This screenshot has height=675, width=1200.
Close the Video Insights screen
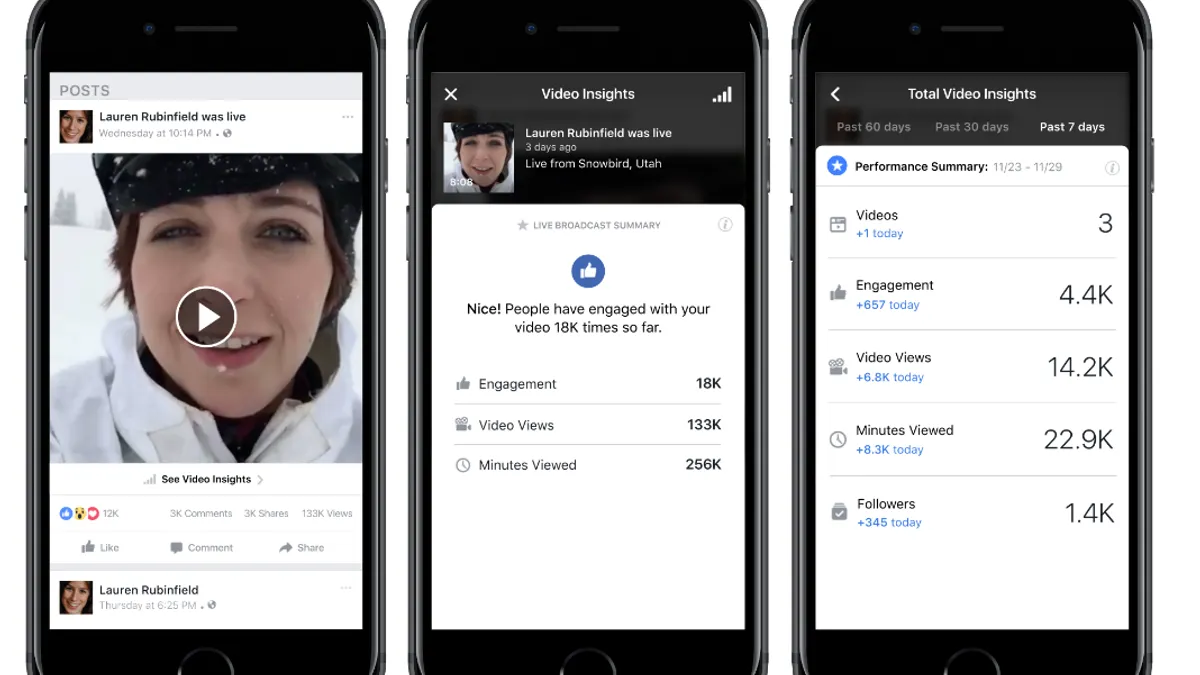(451, 94)
